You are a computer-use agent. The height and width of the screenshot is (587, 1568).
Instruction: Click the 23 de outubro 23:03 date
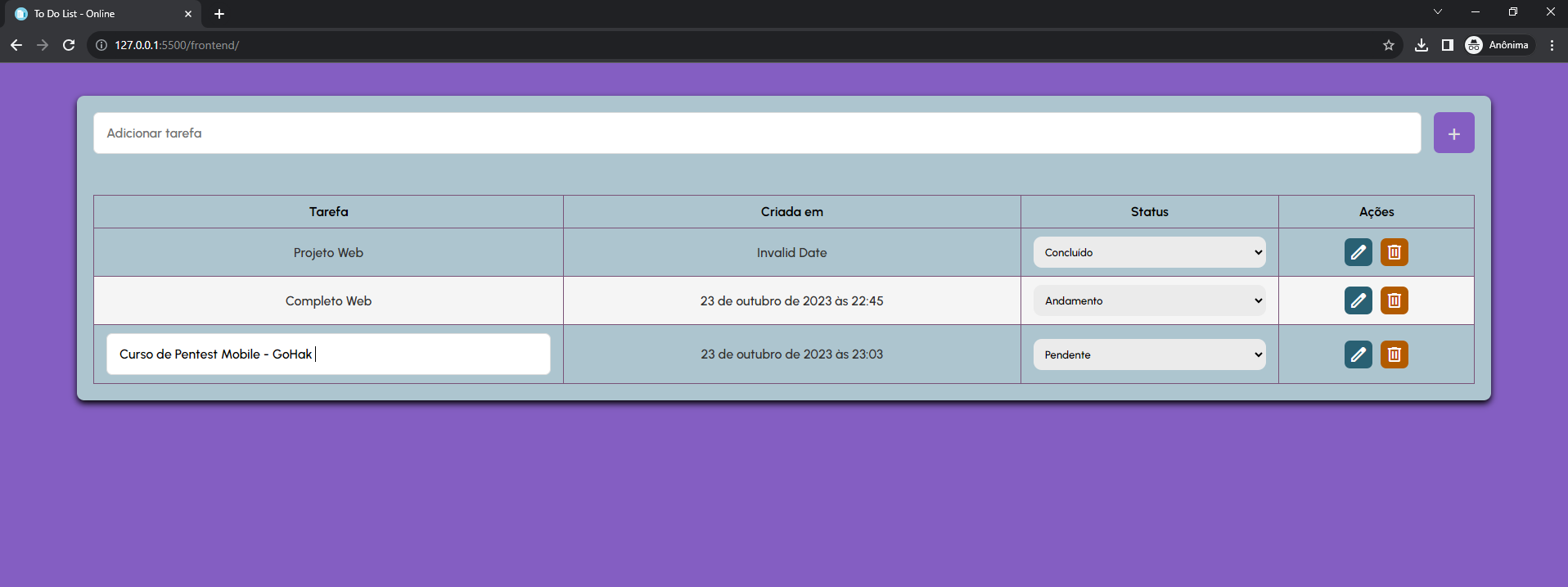(x=791, y=354)
